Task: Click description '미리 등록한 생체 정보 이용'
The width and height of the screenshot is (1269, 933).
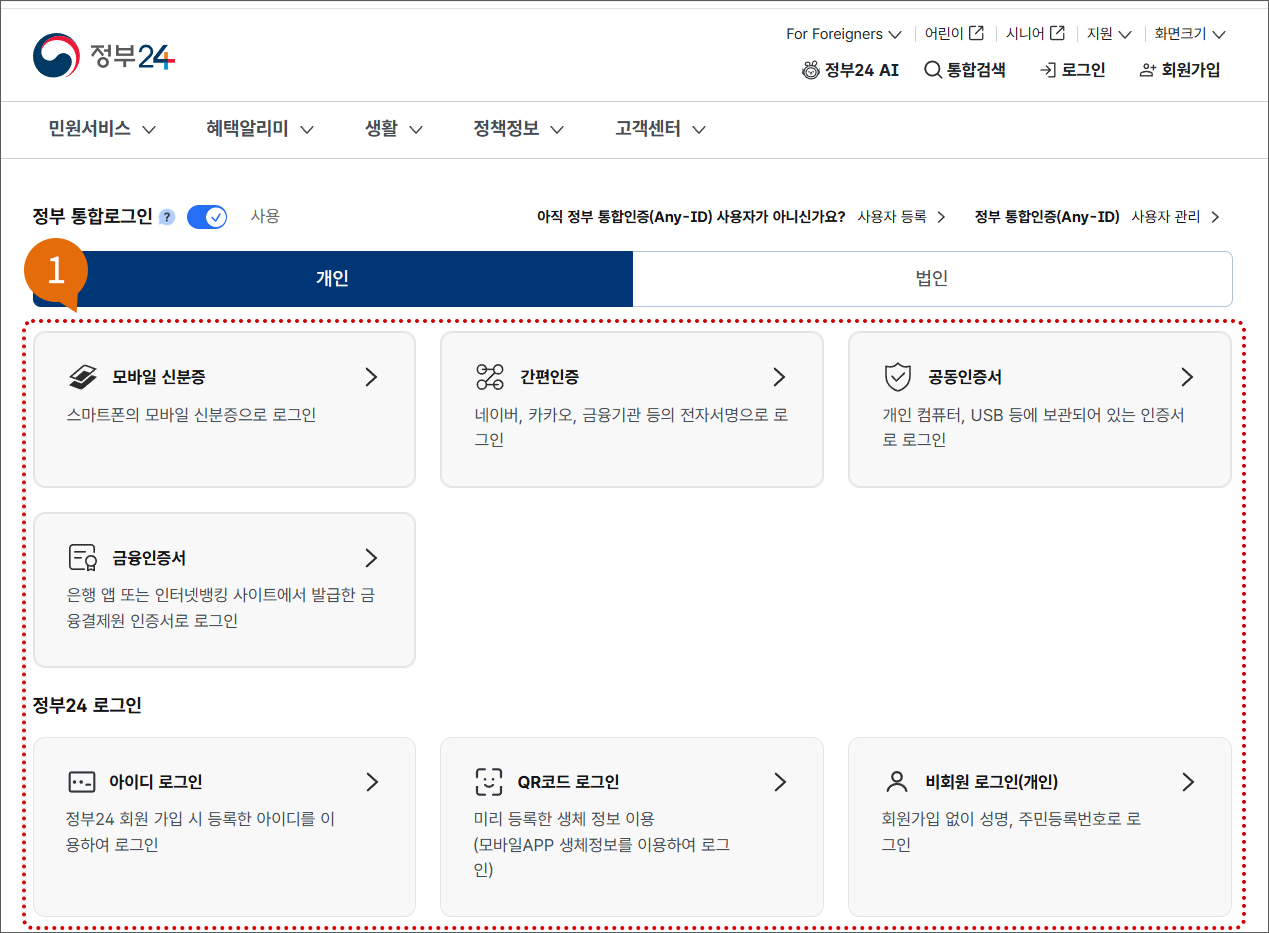Action: click(x=565, y=818)
